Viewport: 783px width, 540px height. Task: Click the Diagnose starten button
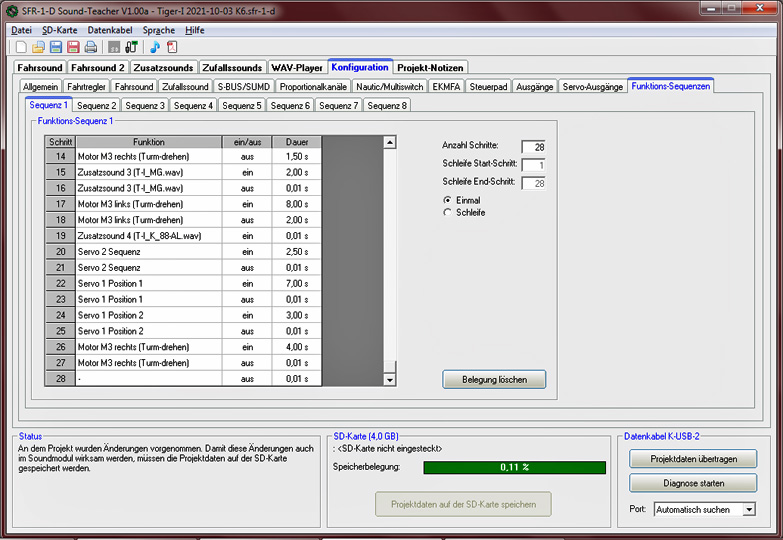coord(693,483)
